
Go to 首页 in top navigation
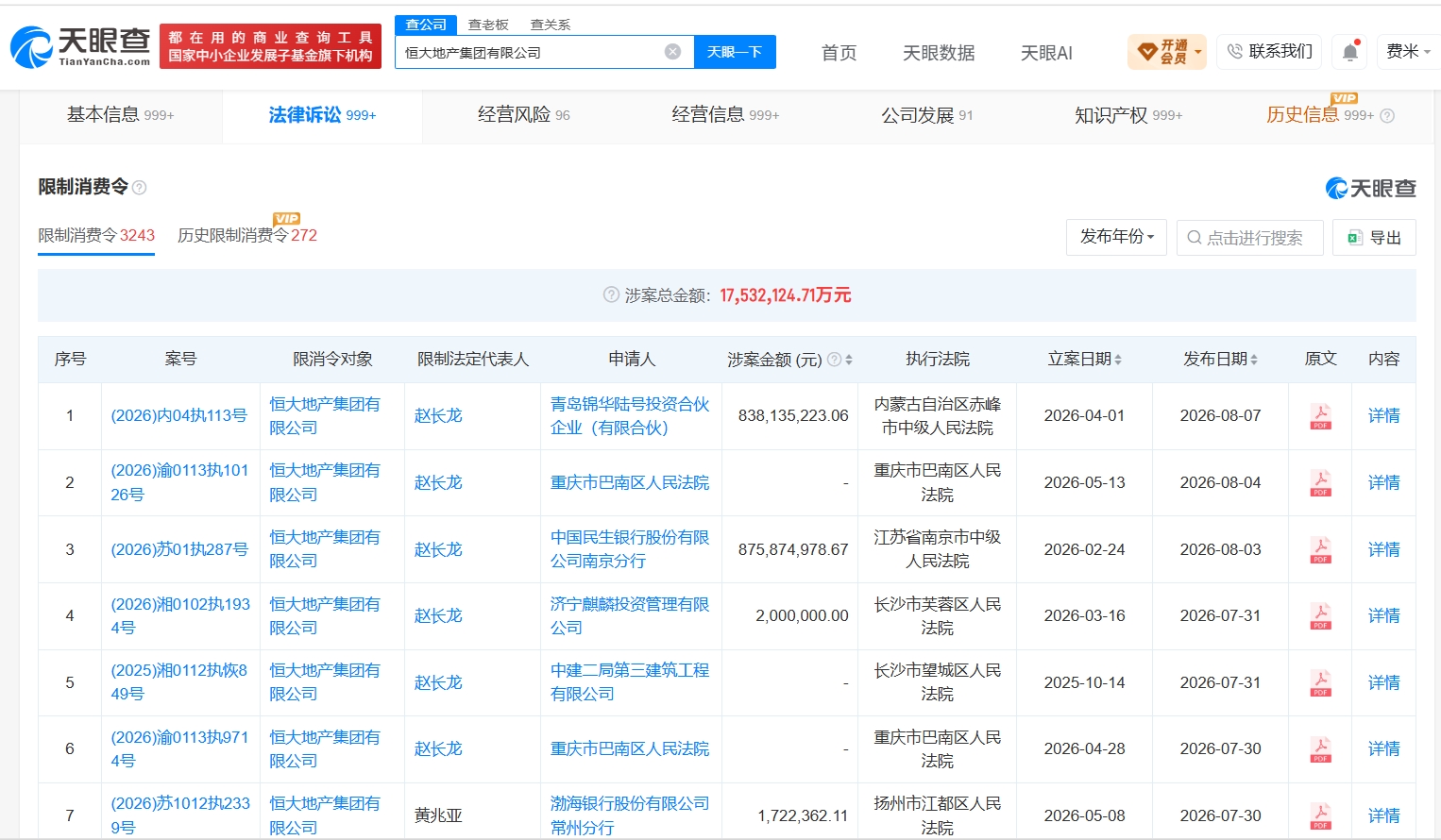[839, 53]
